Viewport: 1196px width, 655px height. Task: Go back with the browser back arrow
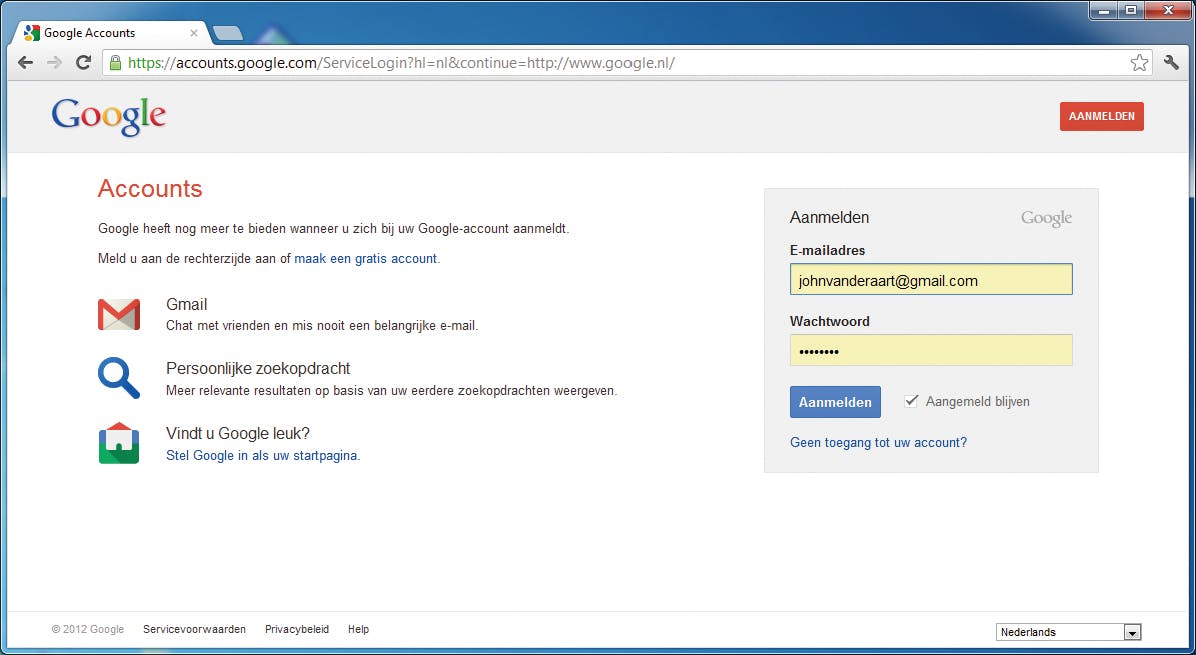pyautogui.click(x=25, y=63)
